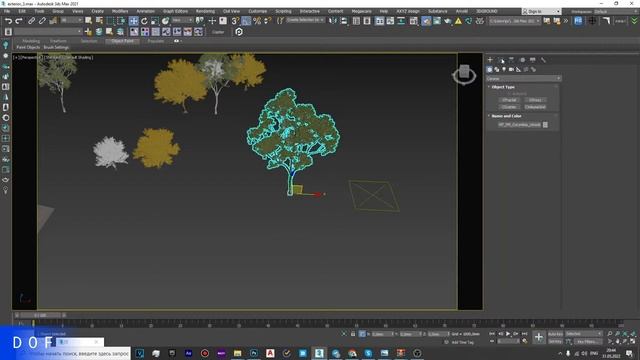The width and height of the screenshot is (640, 360).
Task: Collapse the Name and Color rollout
Action: (506, 116)
